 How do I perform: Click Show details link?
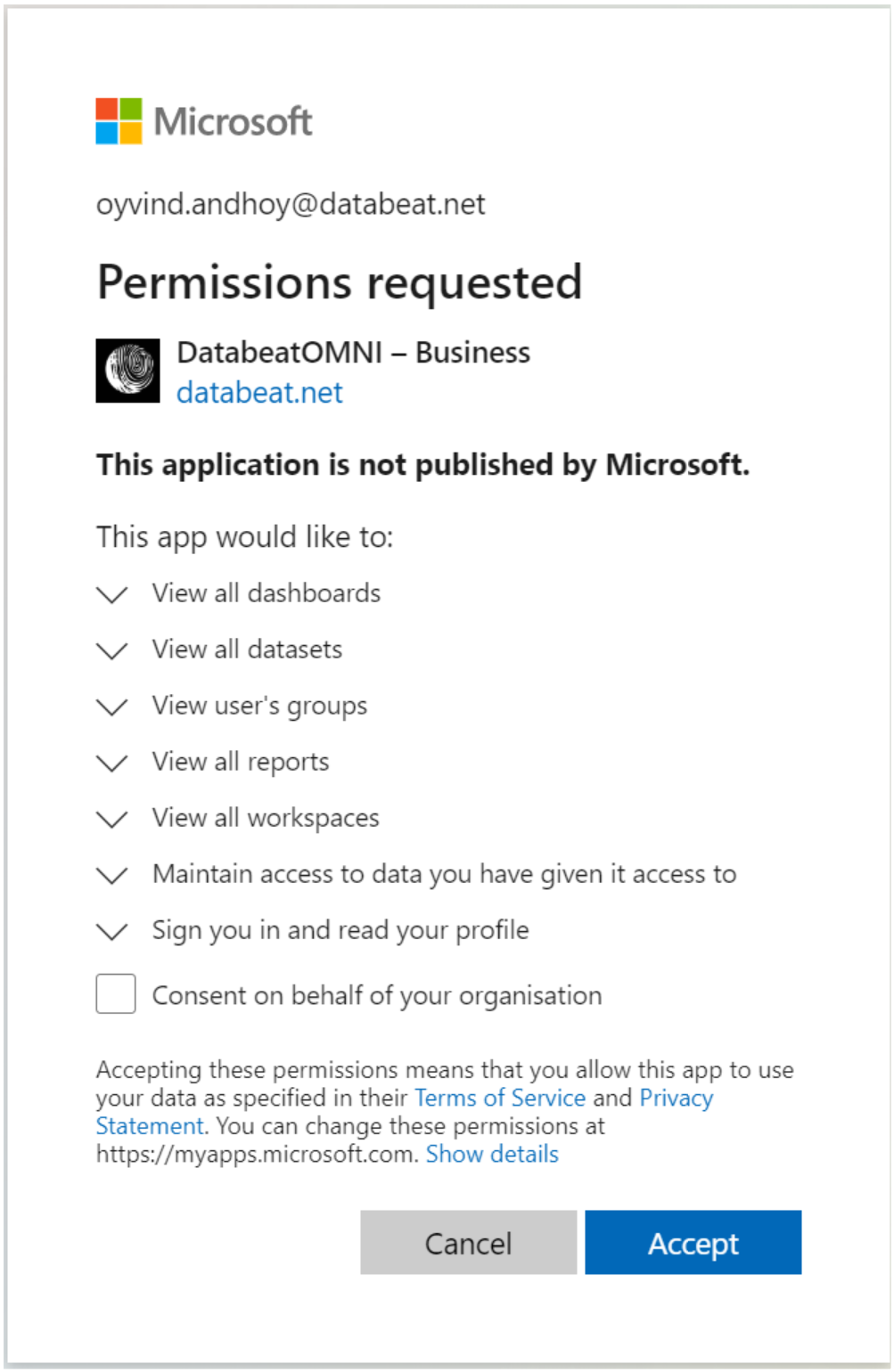coord(492,1154)
